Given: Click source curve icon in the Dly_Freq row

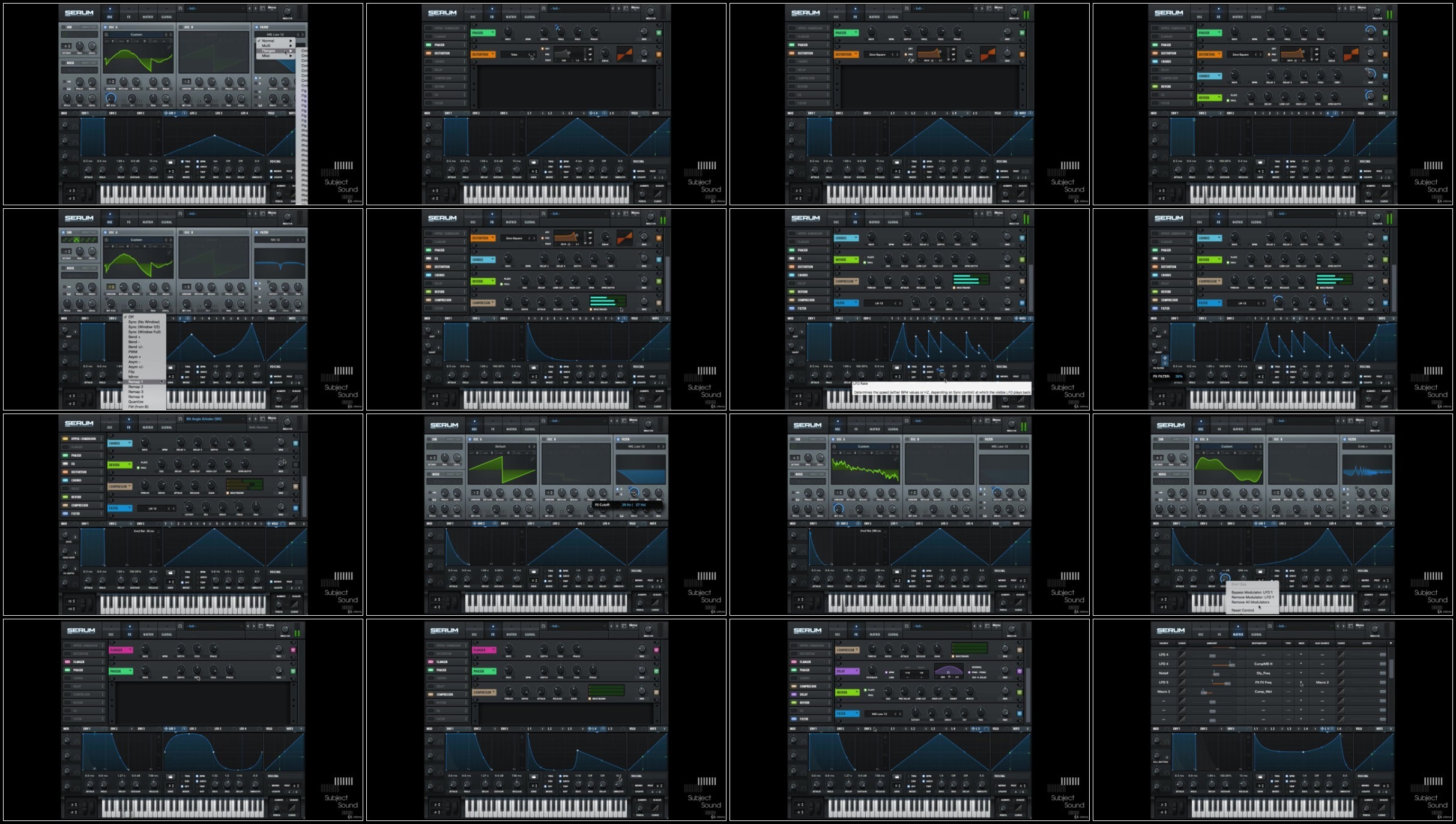Looking at the screenshot, I should pos(1182,673).
